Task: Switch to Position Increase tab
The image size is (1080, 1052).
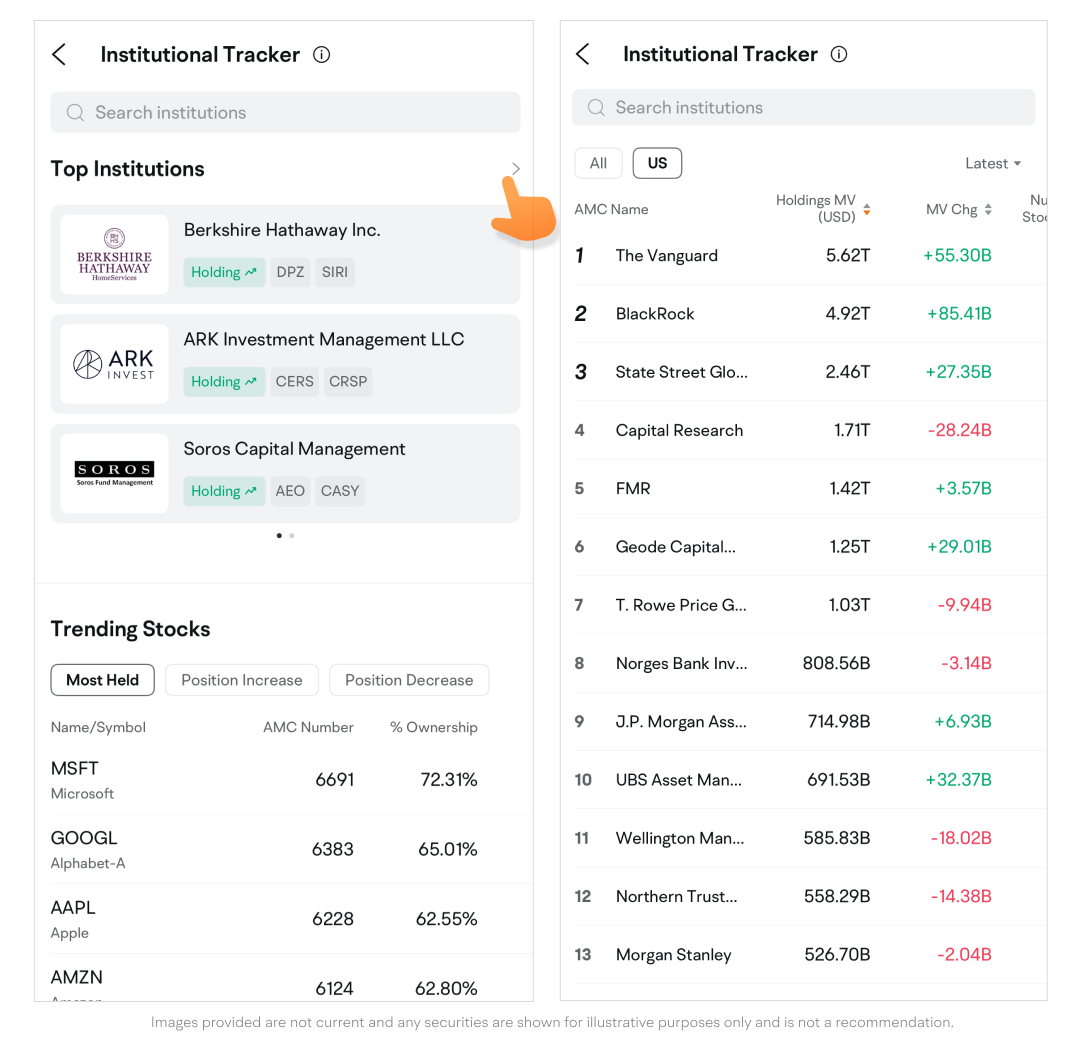Action: (x=242, y=680)
